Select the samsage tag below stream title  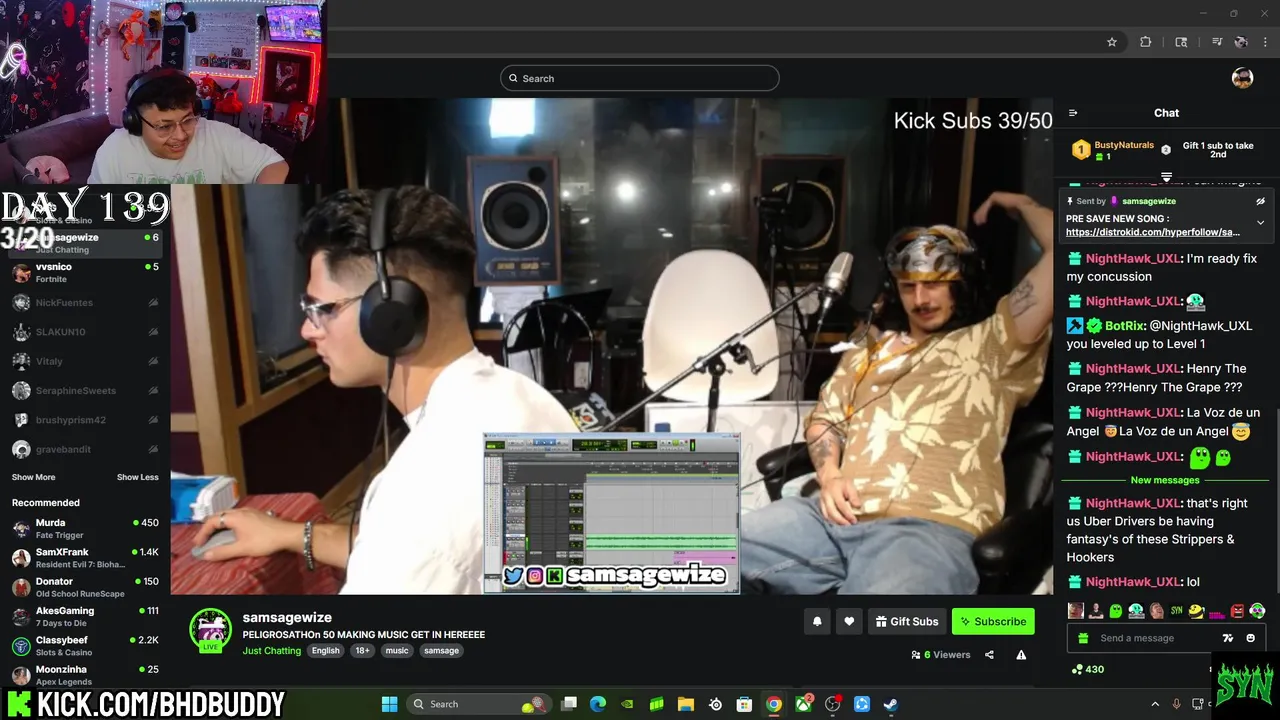pos(441,650)
